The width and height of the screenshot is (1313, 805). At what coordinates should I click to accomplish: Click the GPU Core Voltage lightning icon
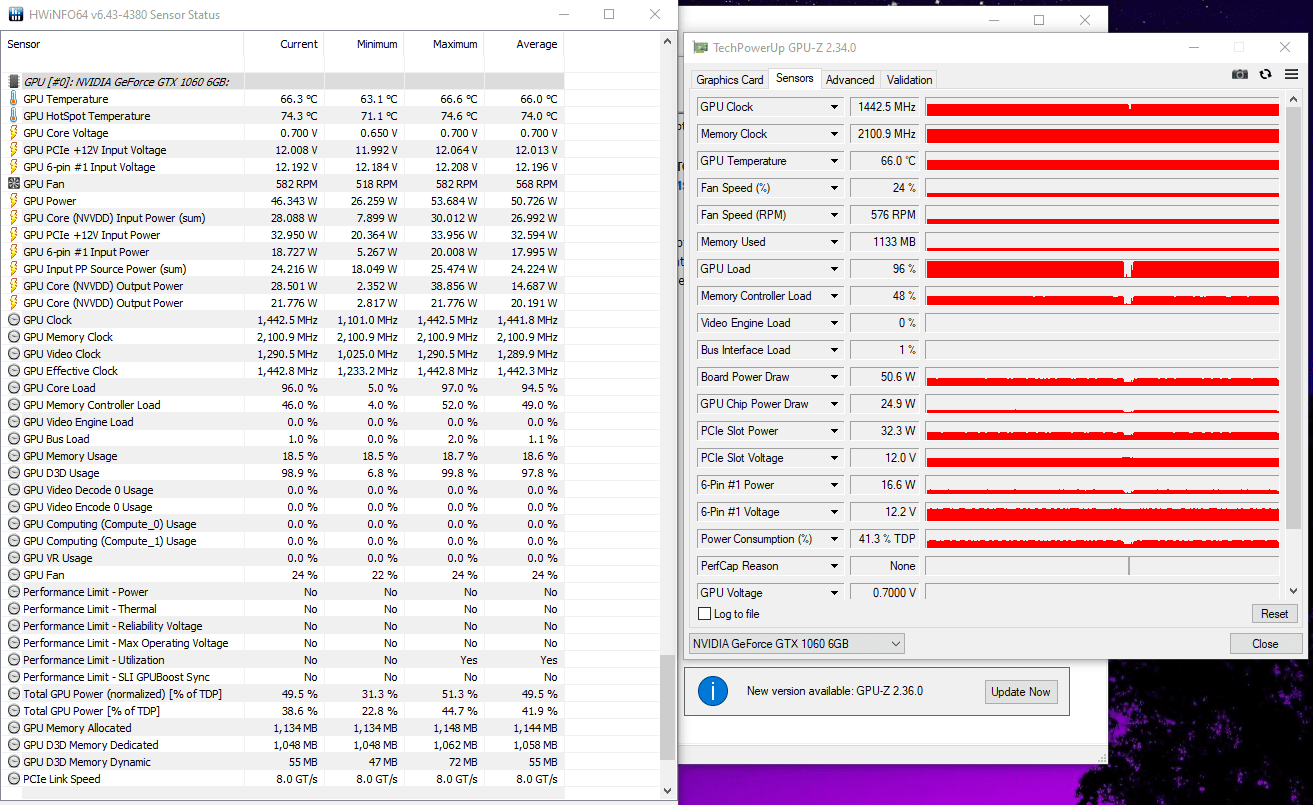(x=14, y=133)
